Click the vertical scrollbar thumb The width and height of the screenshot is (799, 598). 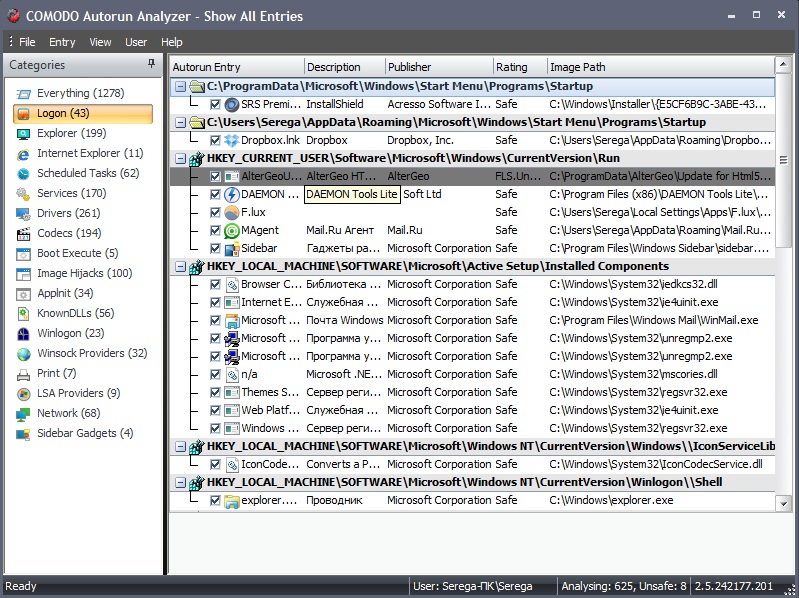click(783, 160)
